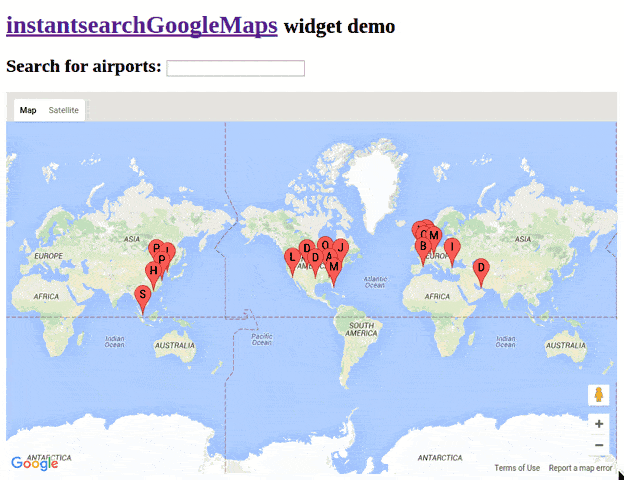Open the instantsearchGoogleMaps link
This screenshot has width=624, height=480.
click(142, 25)
